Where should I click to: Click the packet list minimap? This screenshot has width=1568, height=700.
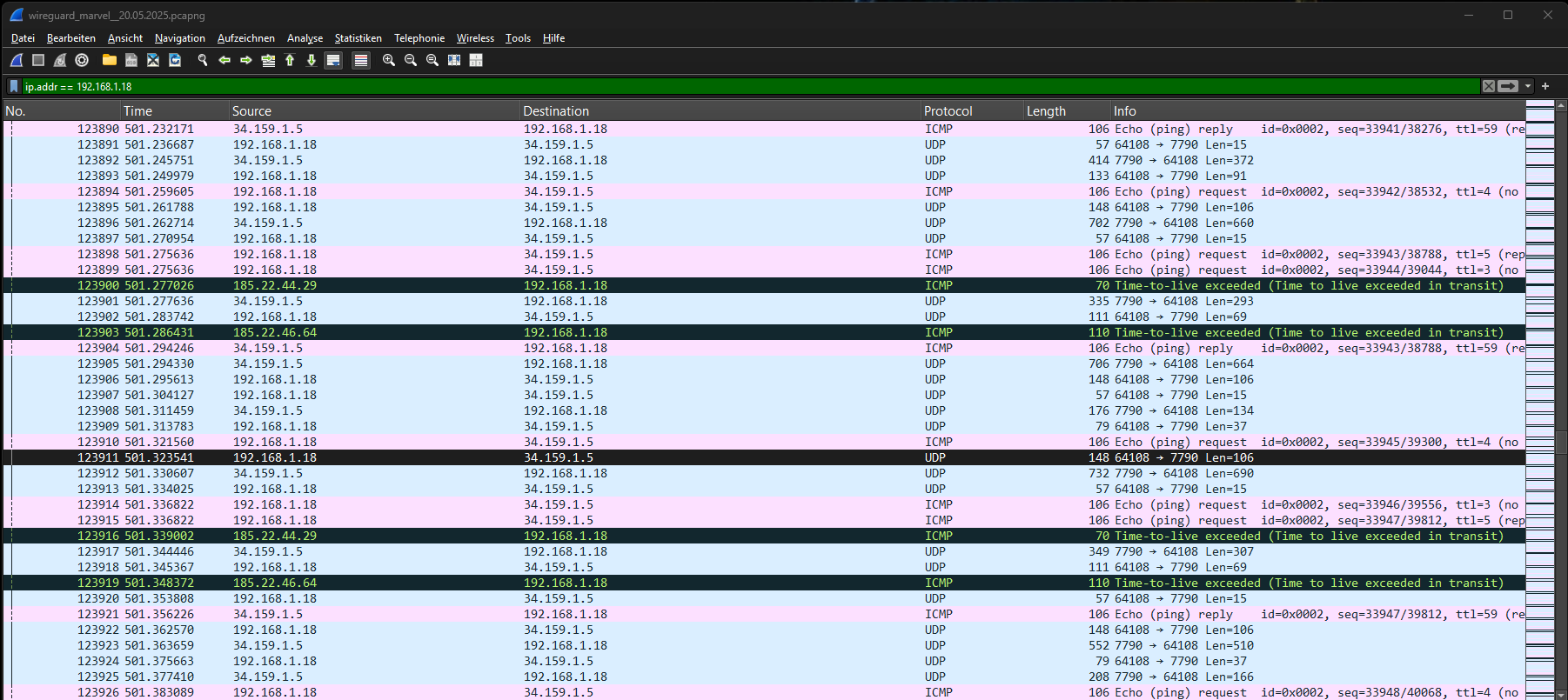[1539, 400]
